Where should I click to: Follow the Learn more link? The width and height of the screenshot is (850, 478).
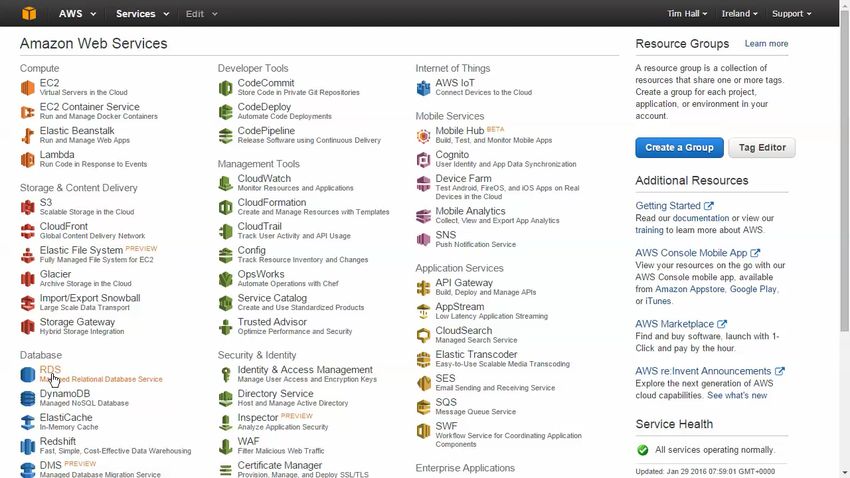point(766,44)
